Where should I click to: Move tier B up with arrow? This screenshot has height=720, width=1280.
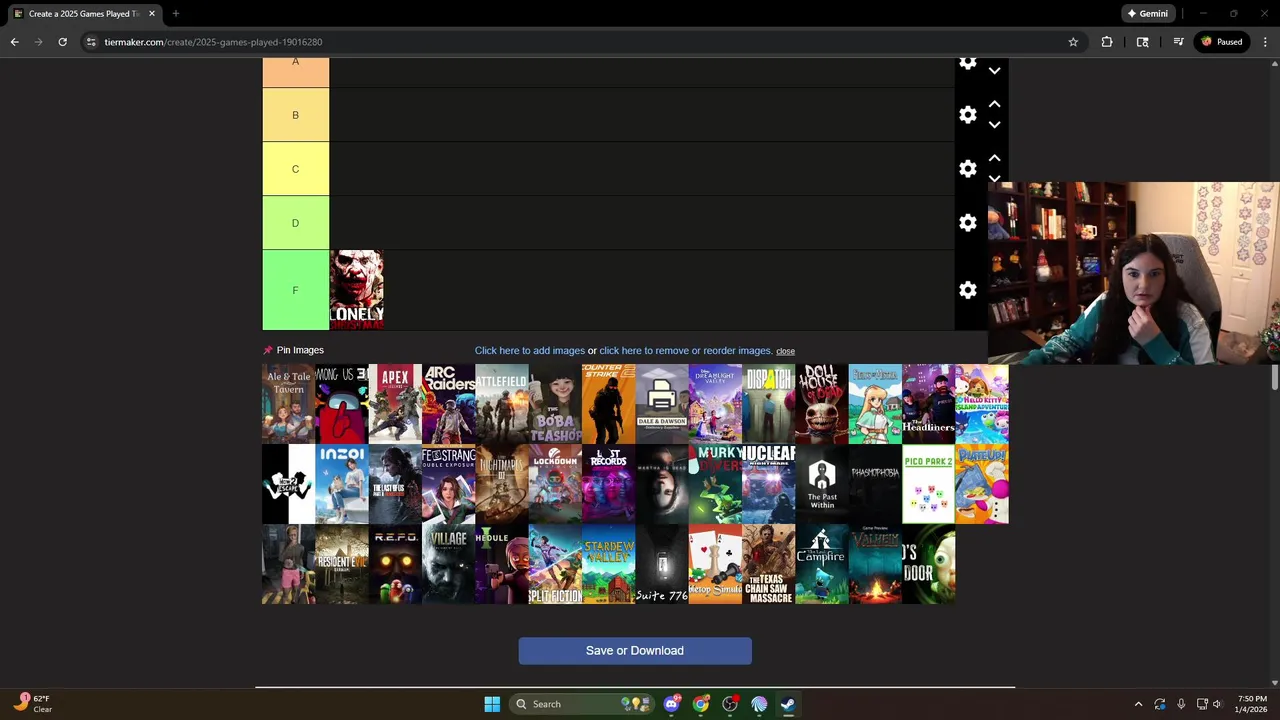click(994, 104)
